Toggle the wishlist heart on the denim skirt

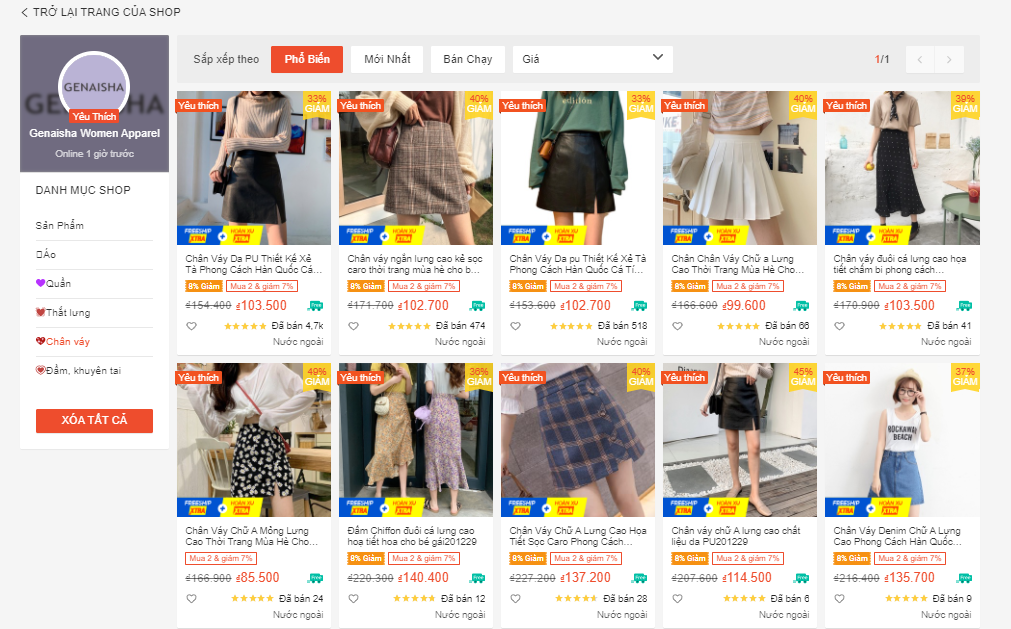839,597
